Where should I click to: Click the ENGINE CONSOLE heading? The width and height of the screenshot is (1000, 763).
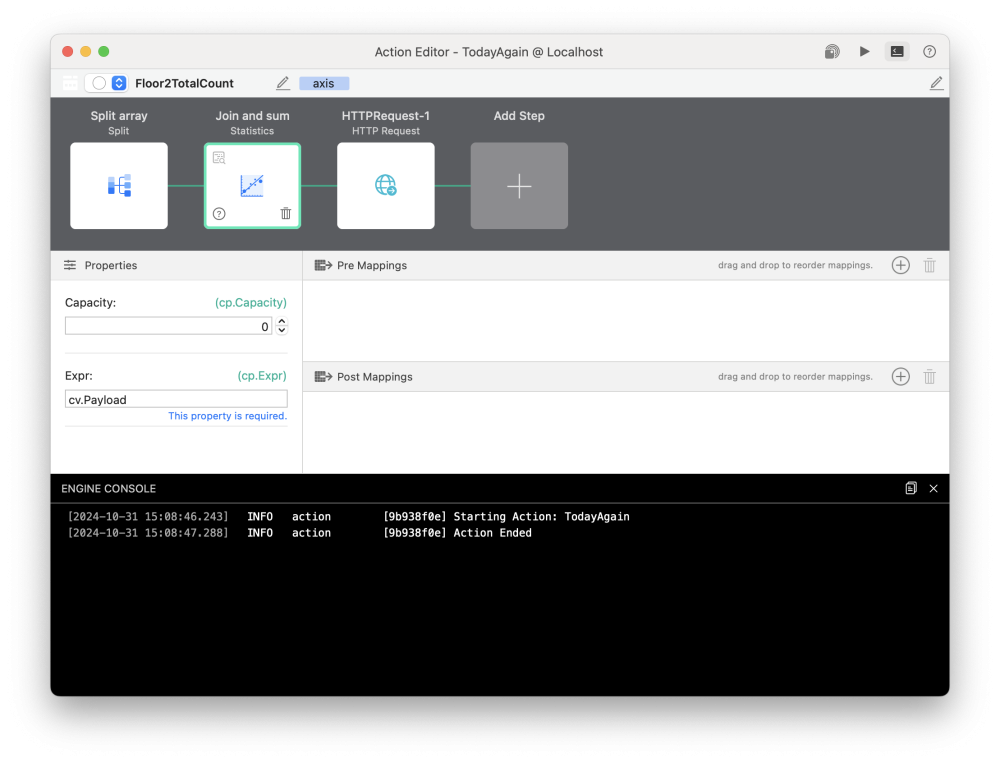tap(108, 489)
